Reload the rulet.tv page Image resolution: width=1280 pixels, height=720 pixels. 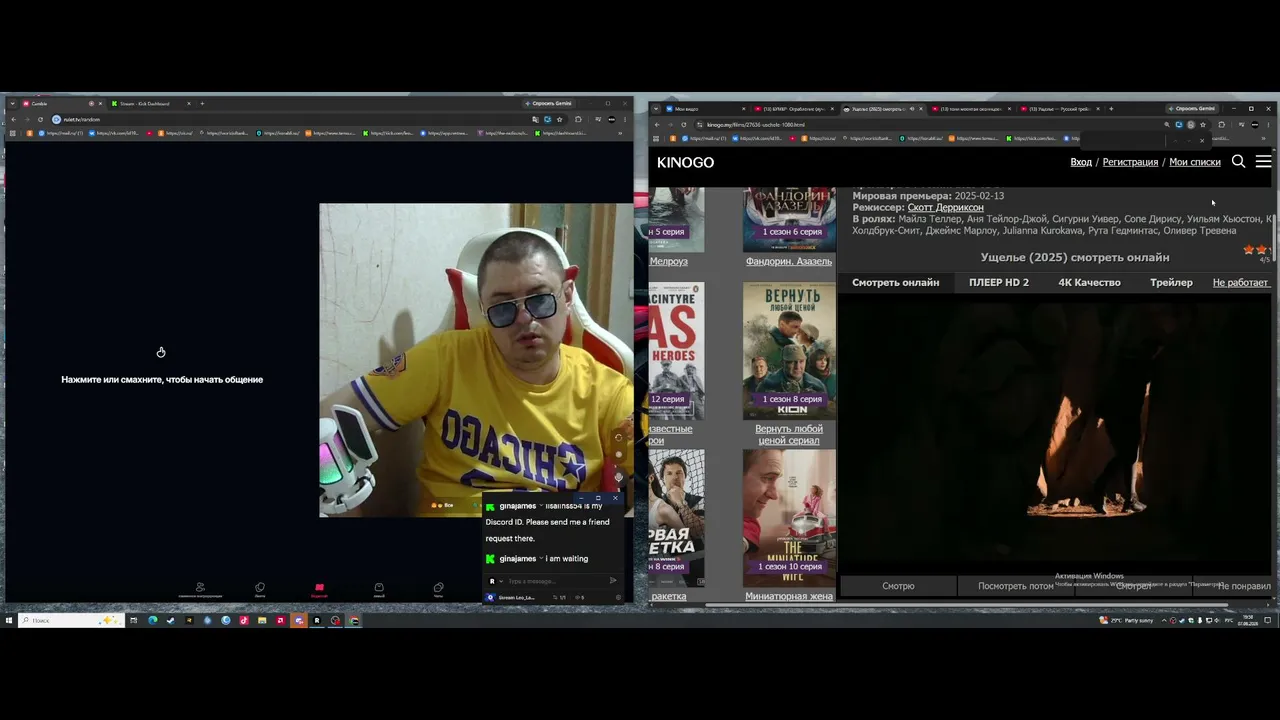(40, 119)
